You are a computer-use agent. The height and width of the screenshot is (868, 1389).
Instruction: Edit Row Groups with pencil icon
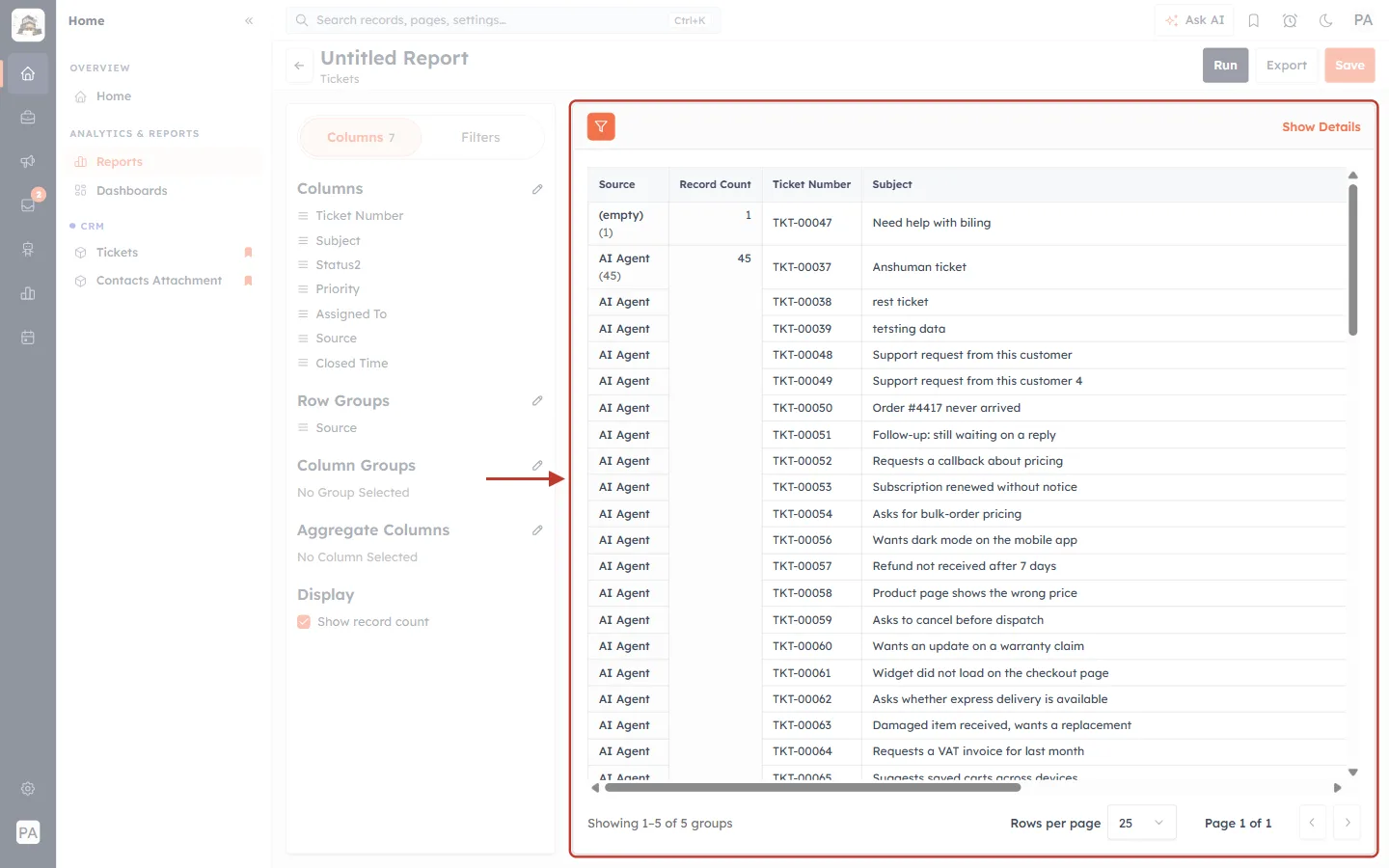[537, 400]
